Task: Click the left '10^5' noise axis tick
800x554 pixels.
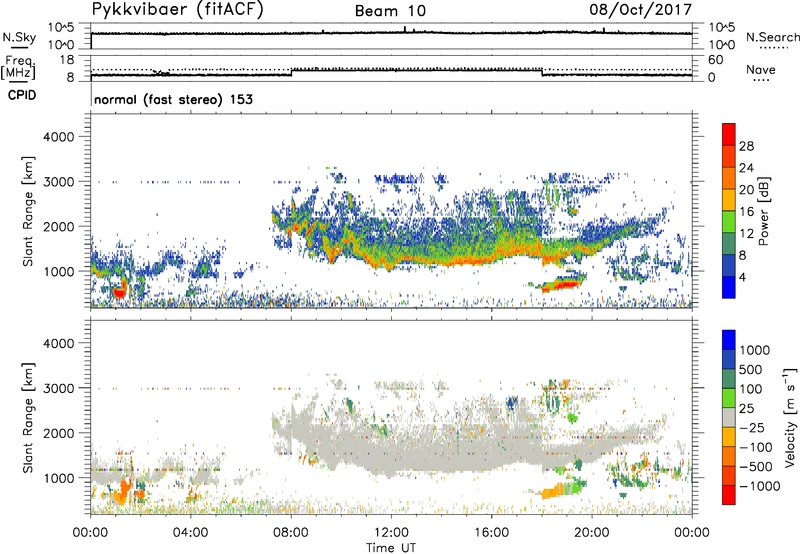Action: coord(61,28)
